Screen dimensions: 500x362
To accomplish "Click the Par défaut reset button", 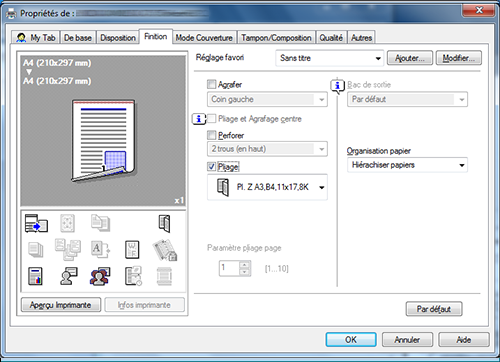I will [434, 309].
